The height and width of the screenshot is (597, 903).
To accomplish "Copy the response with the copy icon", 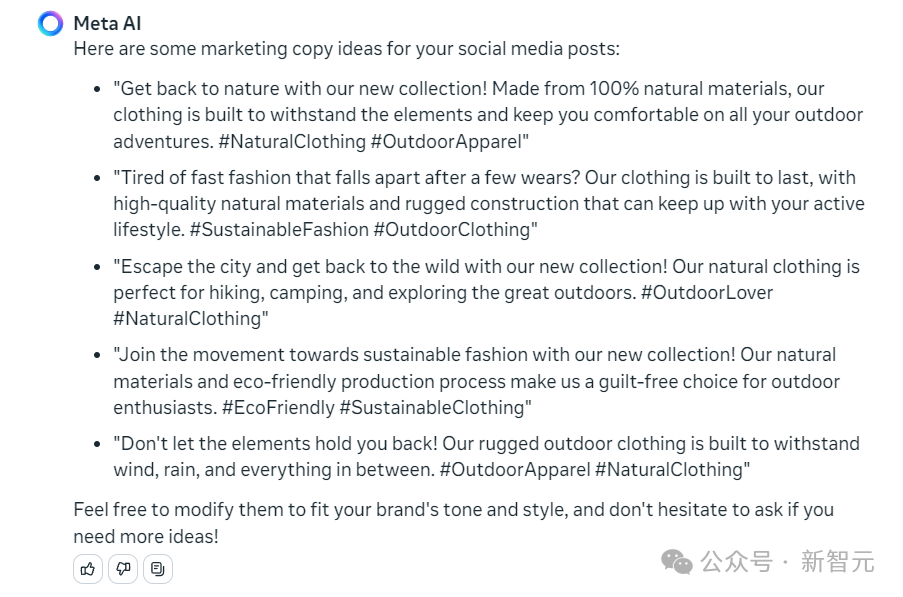I will [158, 569].
